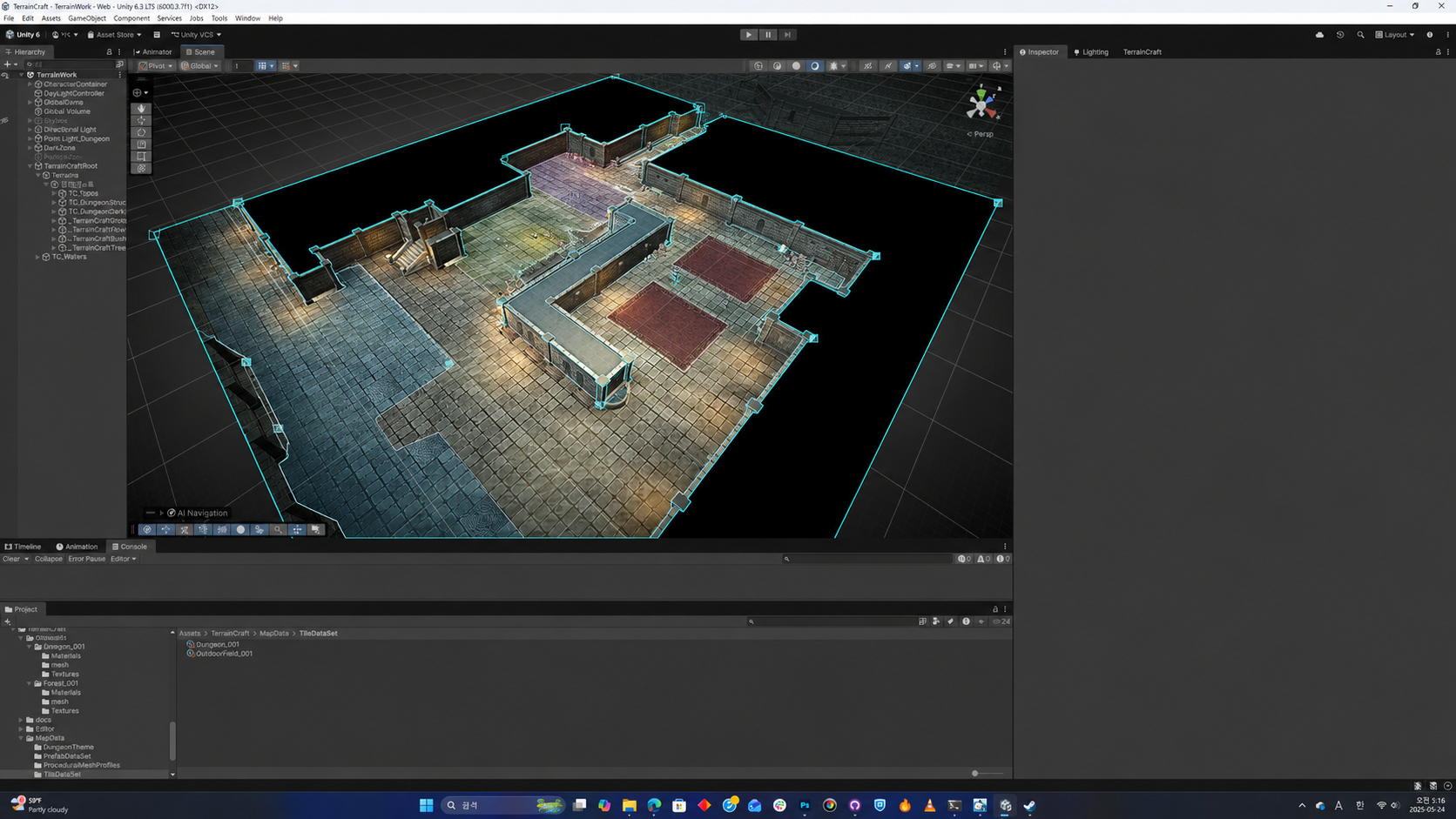Open the undo history icon
The image size is (1456, 819).
click(1340, 35)
